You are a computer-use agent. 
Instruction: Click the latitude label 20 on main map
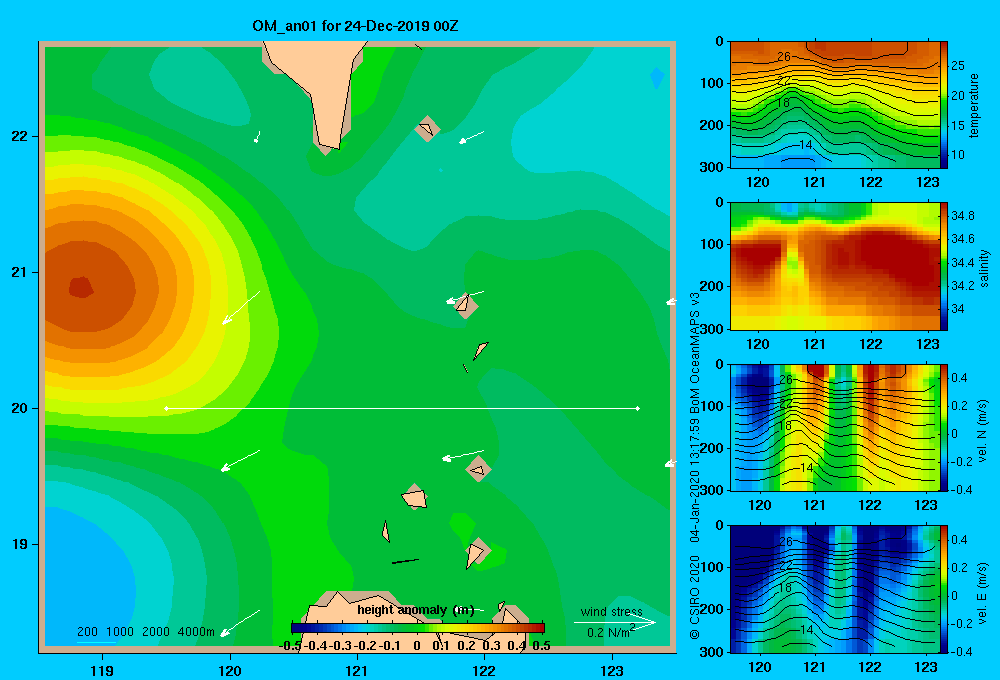coord(20,408)
